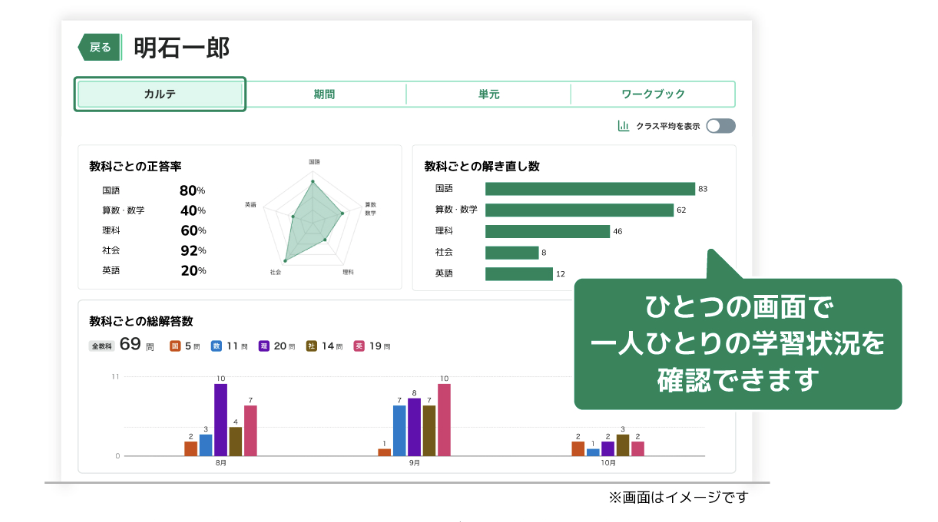Click the 理科 bar showing 46
Image resolution: width=938 pixels, height=522 pixels.
(547, 231)
